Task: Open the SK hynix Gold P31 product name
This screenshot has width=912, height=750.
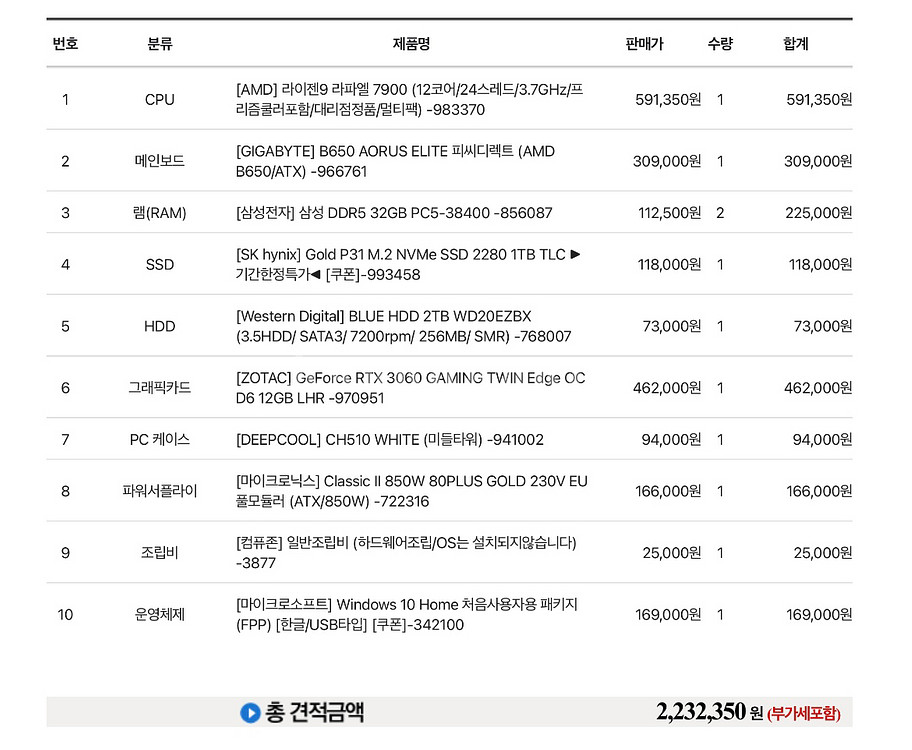Action: [408, 265]
